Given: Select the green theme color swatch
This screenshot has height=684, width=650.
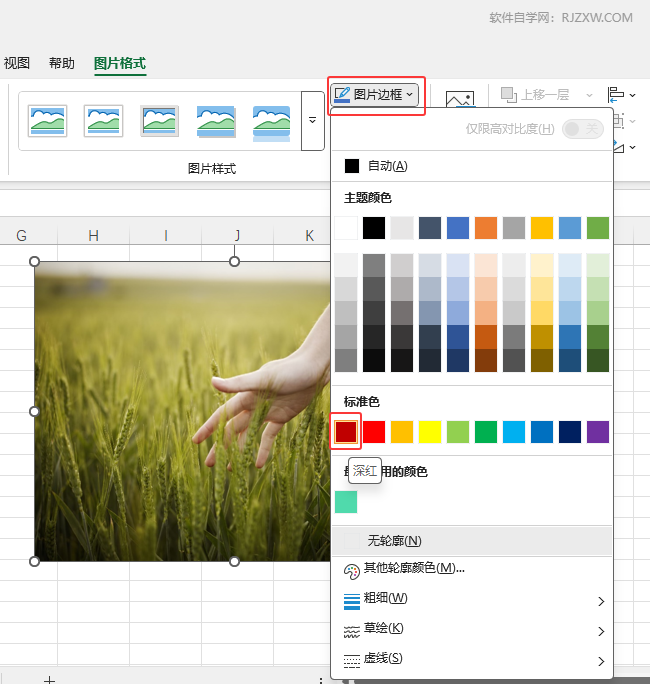Looking at the screenshot, I should (x=598, y=228).
